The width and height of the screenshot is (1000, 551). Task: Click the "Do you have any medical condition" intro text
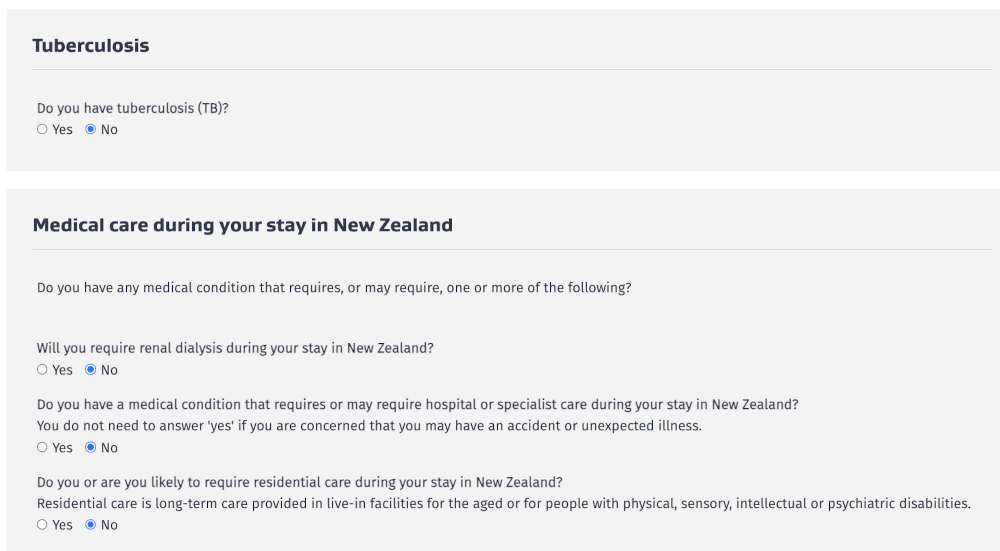[334, 289]
